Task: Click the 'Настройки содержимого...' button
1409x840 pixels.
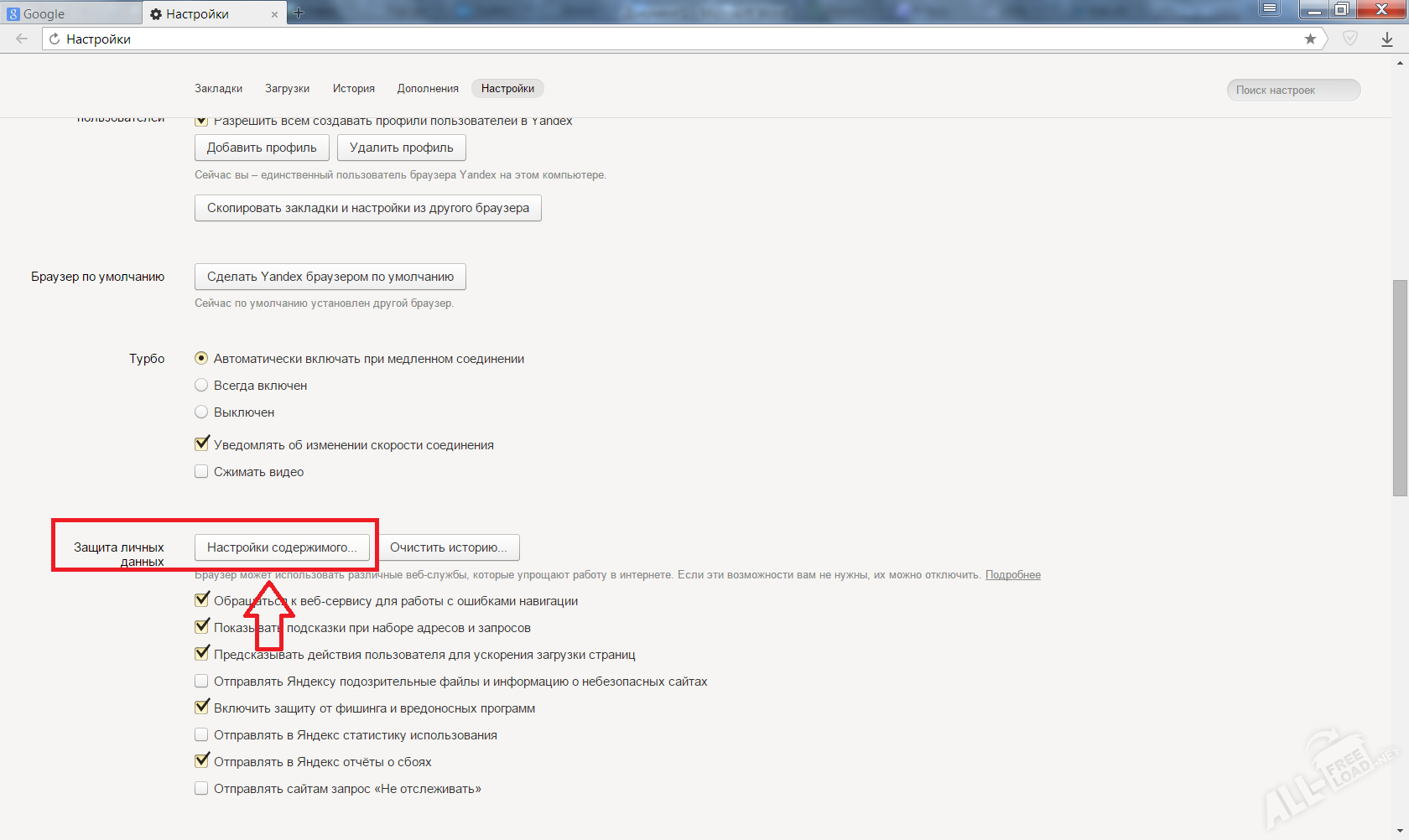Action: (x=282, y=547)
